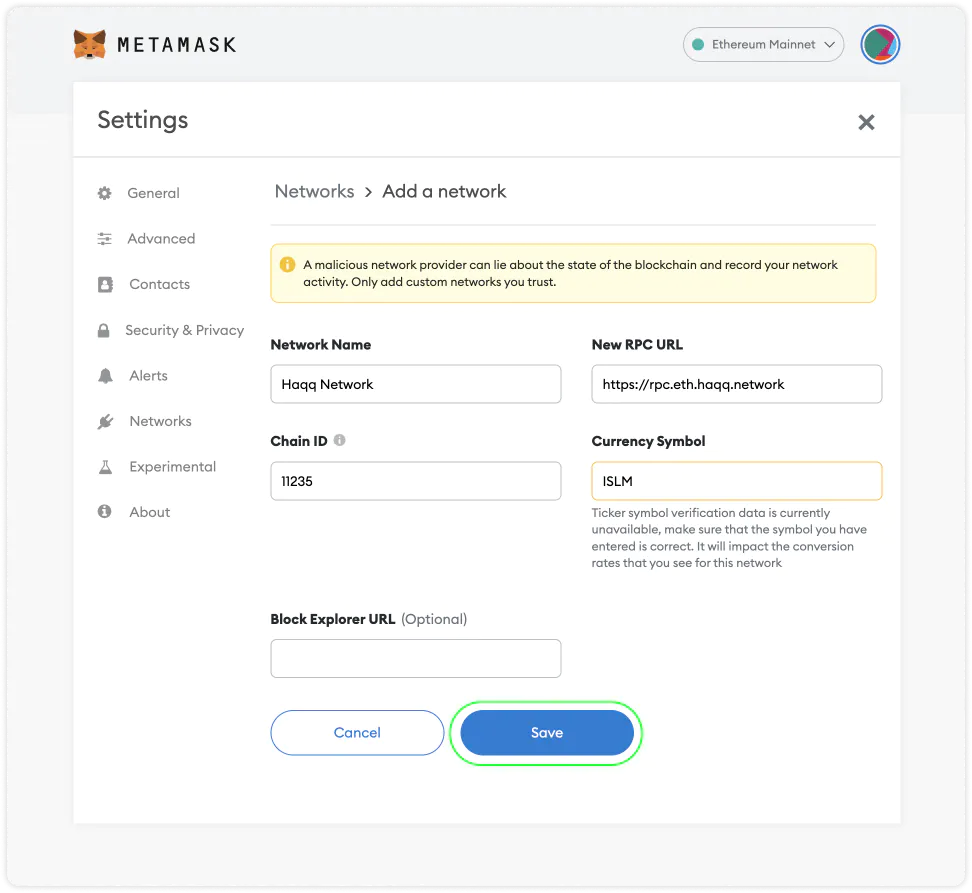The image size is (972, 893).
Task: Click the MetaMask fox logo
Action: point(90,44)
